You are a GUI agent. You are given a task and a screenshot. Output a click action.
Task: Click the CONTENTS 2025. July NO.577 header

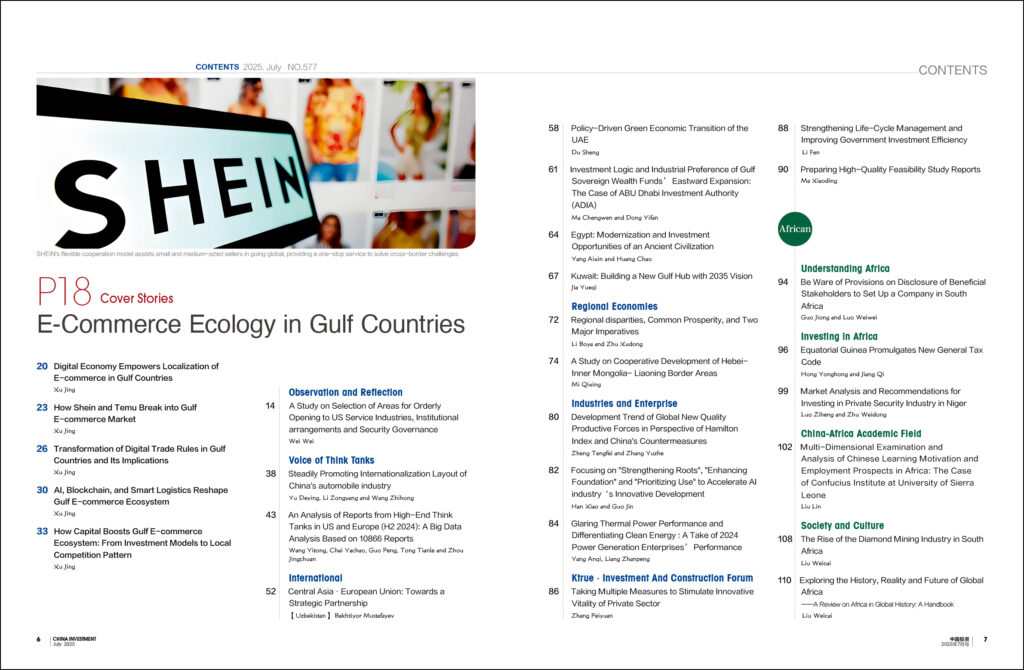tap(257, 67)
